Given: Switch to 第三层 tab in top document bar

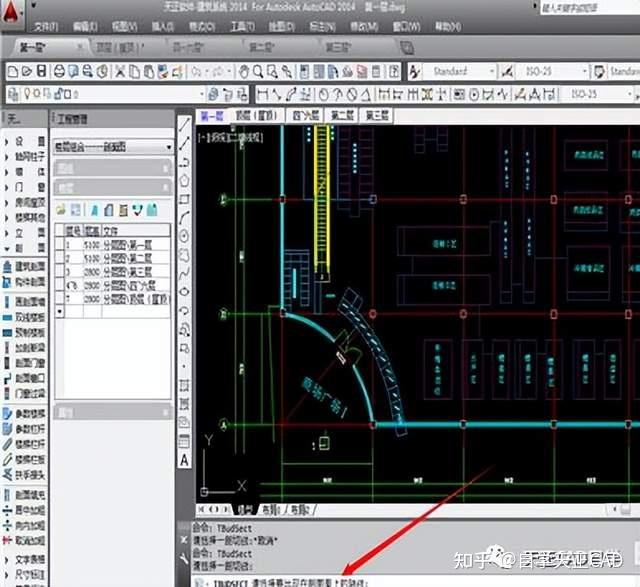Looking at the screenshot, I should pos(337,47).
